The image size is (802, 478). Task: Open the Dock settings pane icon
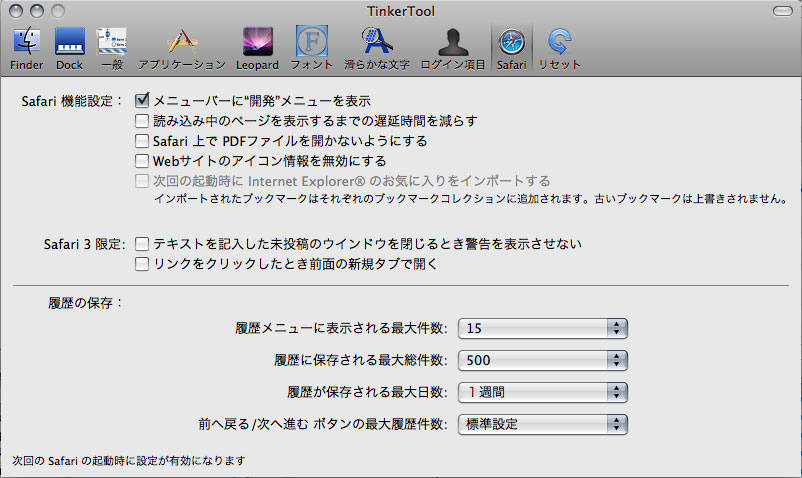[x=70, y=41]
